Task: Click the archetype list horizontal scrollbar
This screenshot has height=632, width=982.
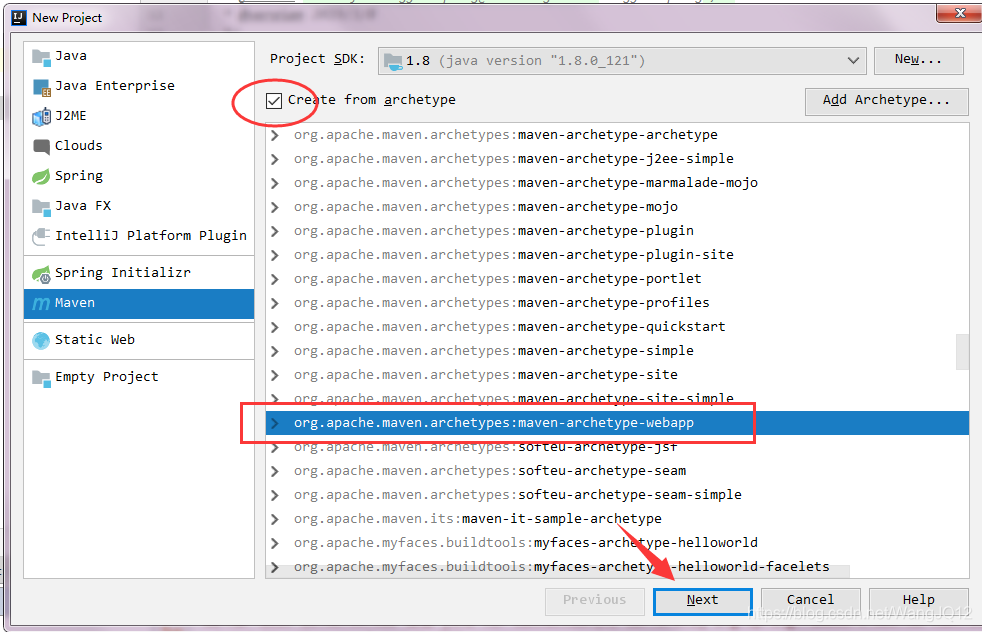Action: (557, 571)
